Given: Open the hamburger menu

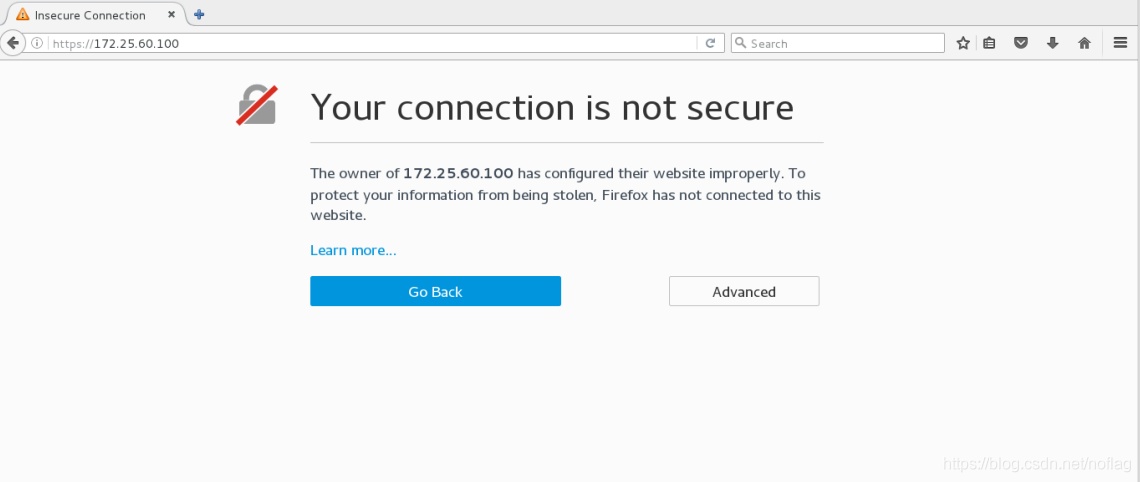Looking at the screenshot, I should tap(1120, 43).
